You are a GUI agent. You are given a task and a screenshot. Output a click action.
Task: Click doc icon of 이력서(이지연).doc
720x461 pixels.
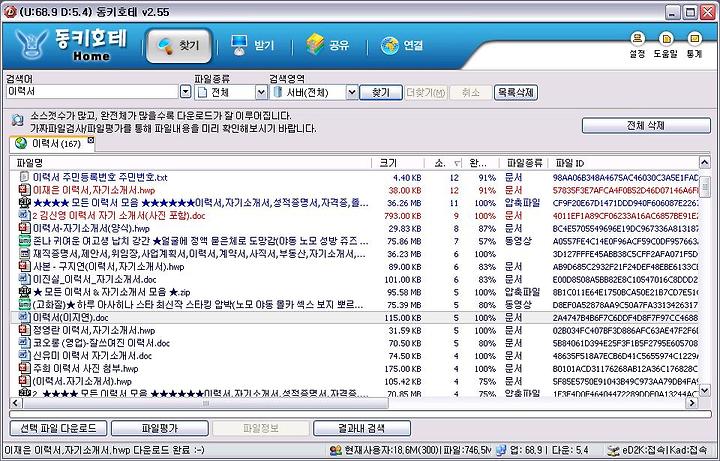(24, 317)
